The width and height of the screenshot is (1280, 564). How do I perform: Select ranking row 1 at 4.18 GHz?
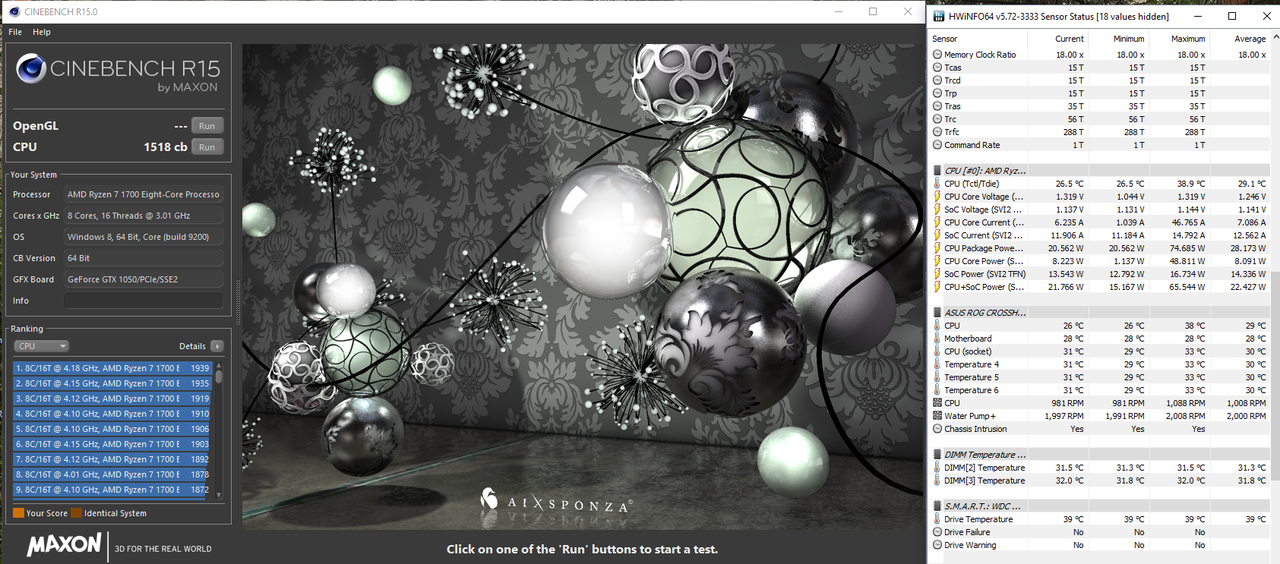coord(112,368)
